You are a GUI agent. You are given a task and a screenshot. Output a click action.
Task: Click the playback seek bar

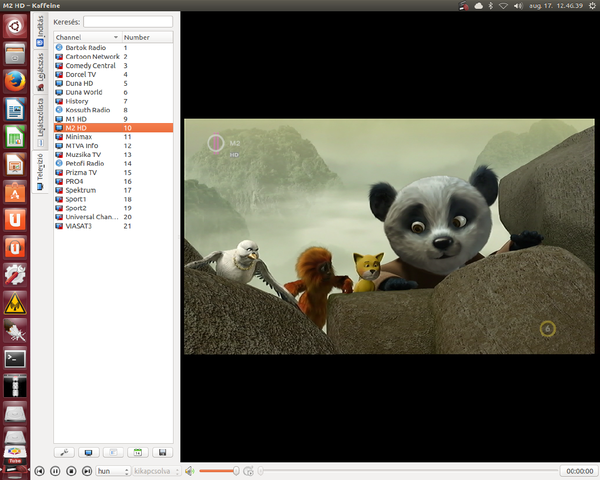(408, 471)
